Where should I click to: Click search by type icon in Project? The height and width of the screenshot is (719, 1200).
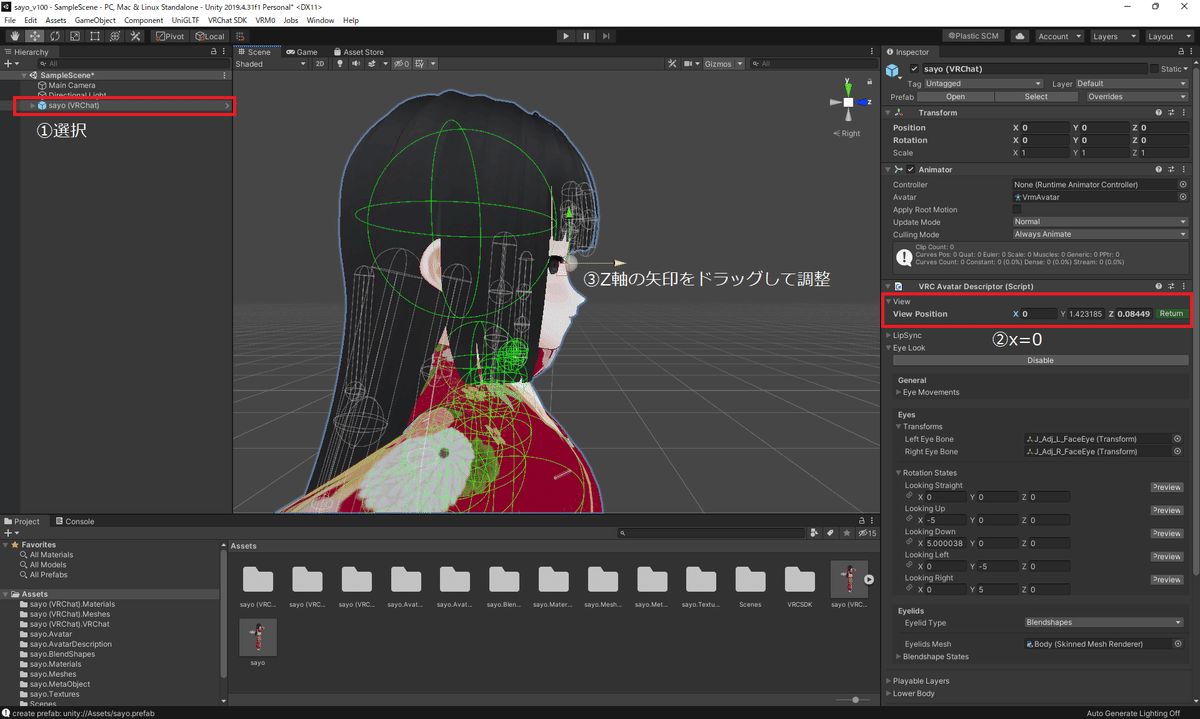[x=814, y=533]
